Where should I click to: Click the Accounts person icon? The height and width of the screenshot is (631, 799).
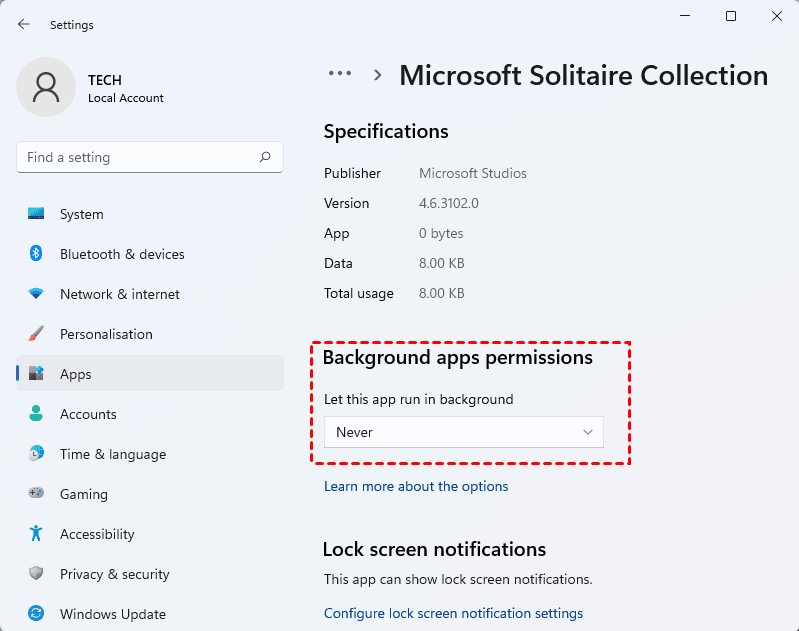(x=36, y=414)
